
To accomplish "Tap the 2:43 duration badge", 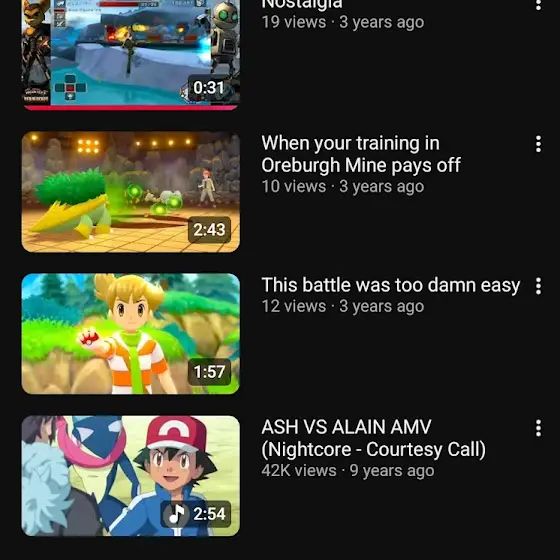I will (209, 230).
